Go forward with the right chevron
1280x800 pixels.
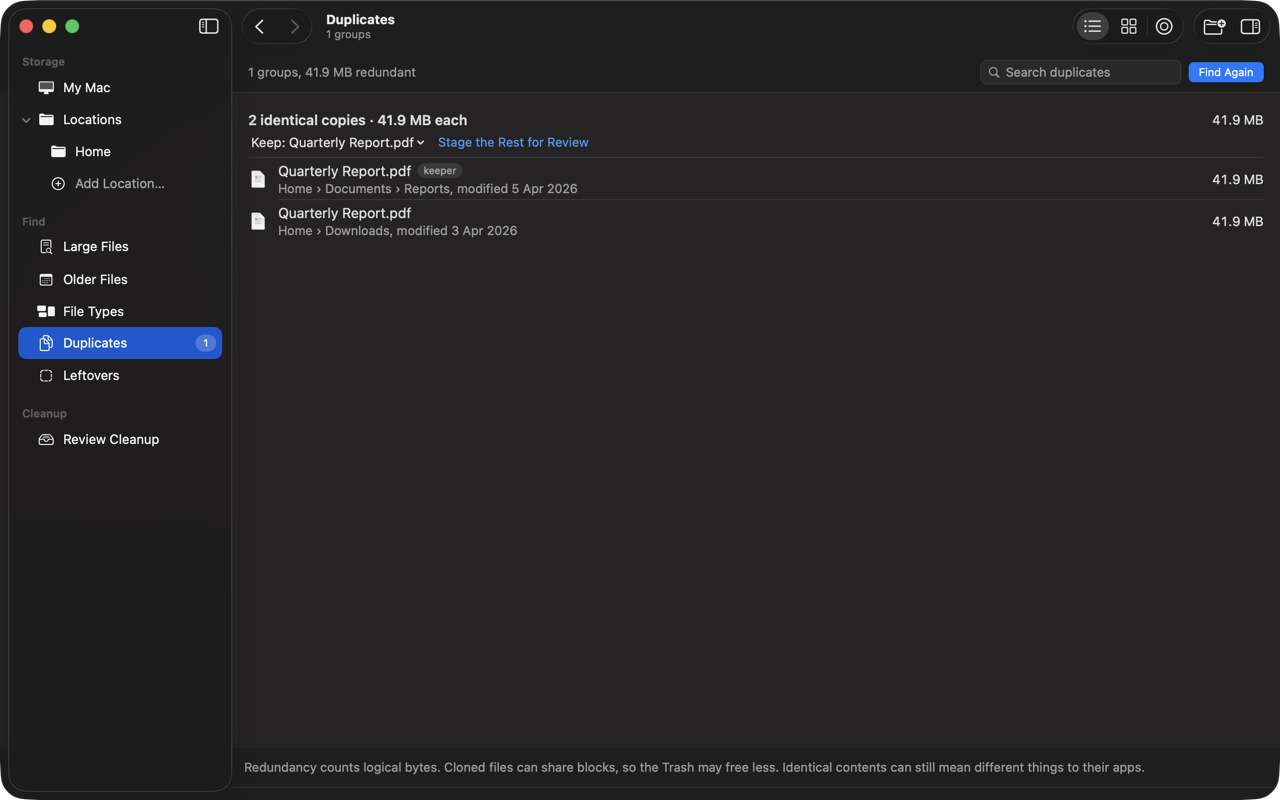(x=294, y=27)
